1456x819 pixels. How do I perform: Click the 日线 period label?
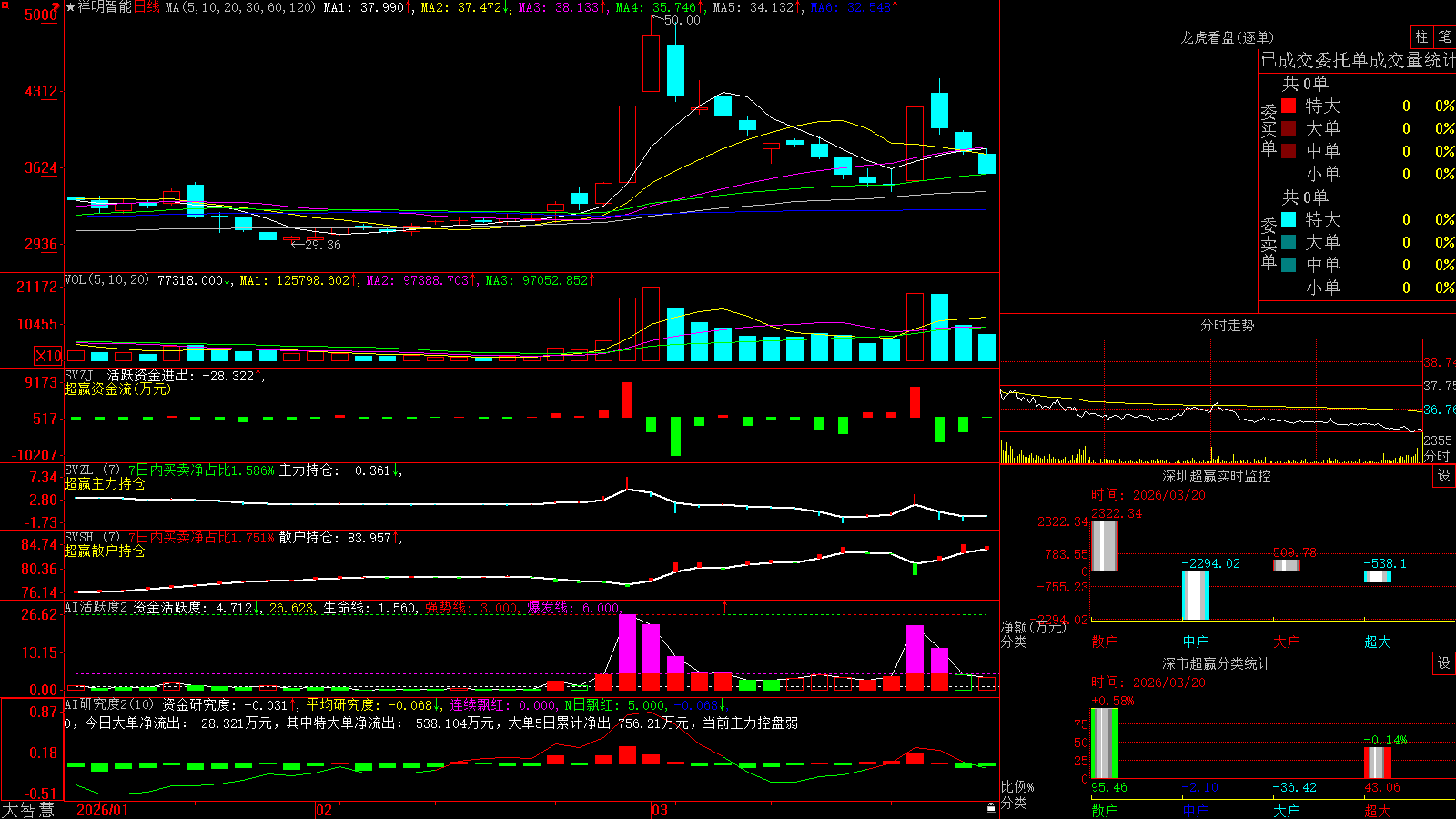(x=147, y=7)
